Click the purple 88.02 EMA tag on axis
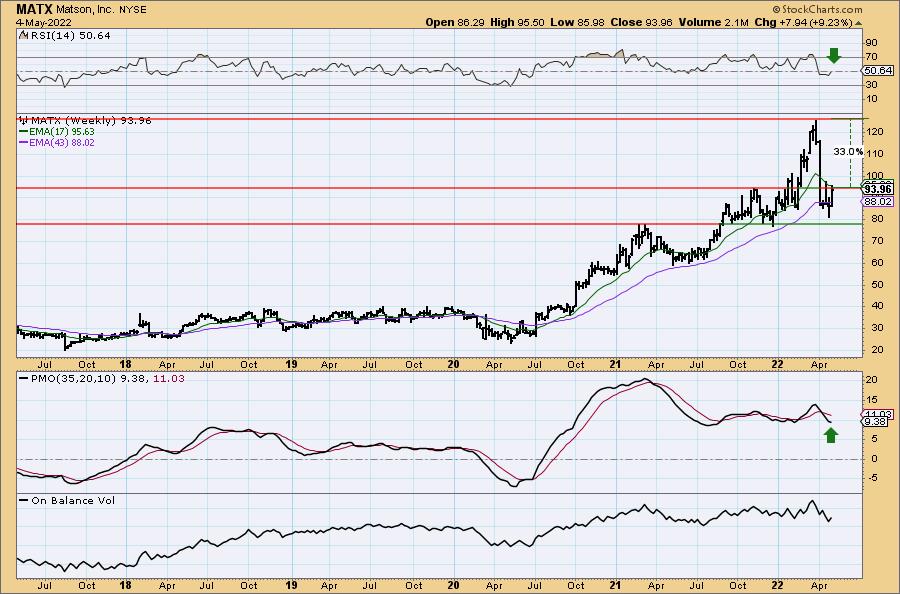The image size is (900, 594). tap(878, 201)
